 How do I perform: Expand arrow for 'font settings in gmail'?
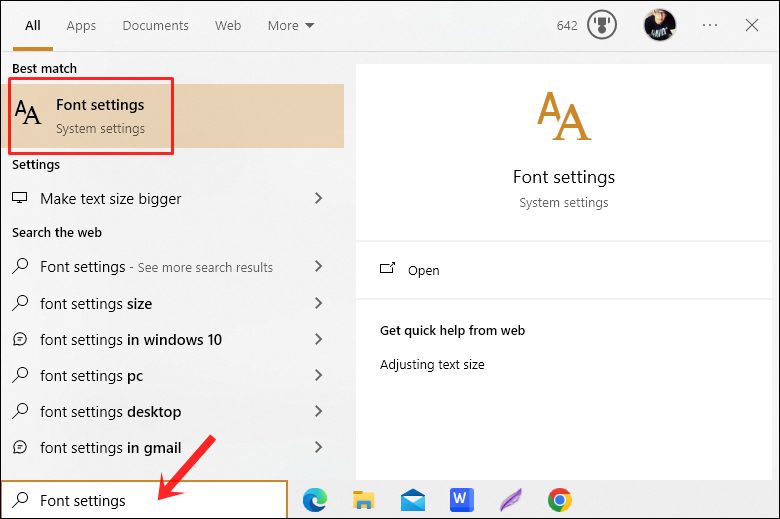click(x=319, y=447)
